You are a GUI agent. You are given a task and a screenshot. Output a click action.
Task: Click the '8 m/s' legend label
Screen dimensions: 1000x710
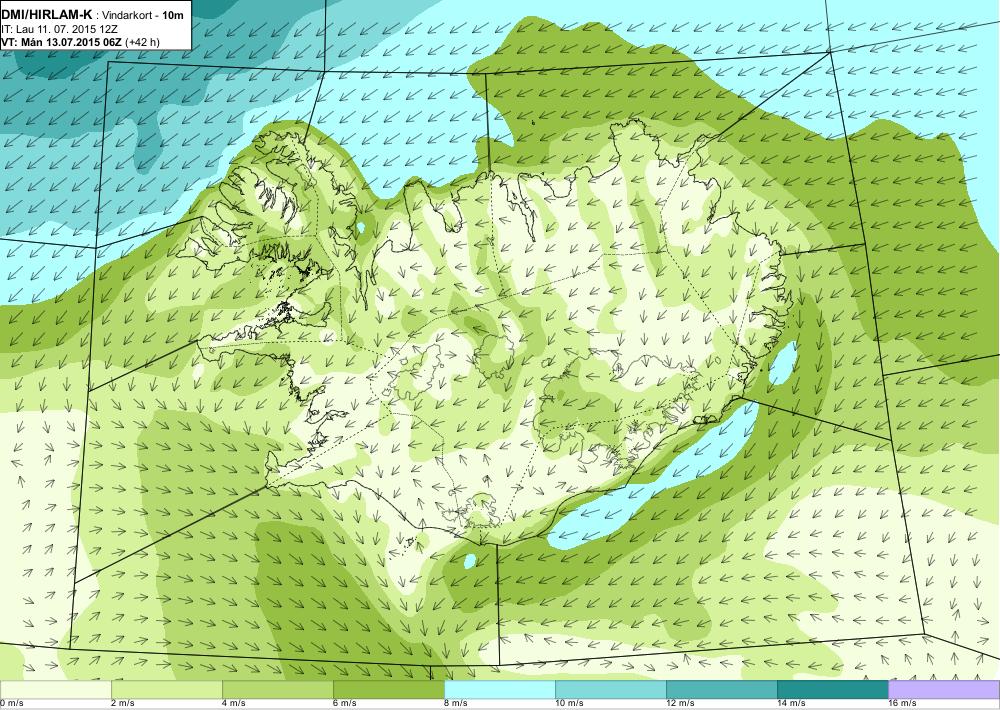coord(456,703)
